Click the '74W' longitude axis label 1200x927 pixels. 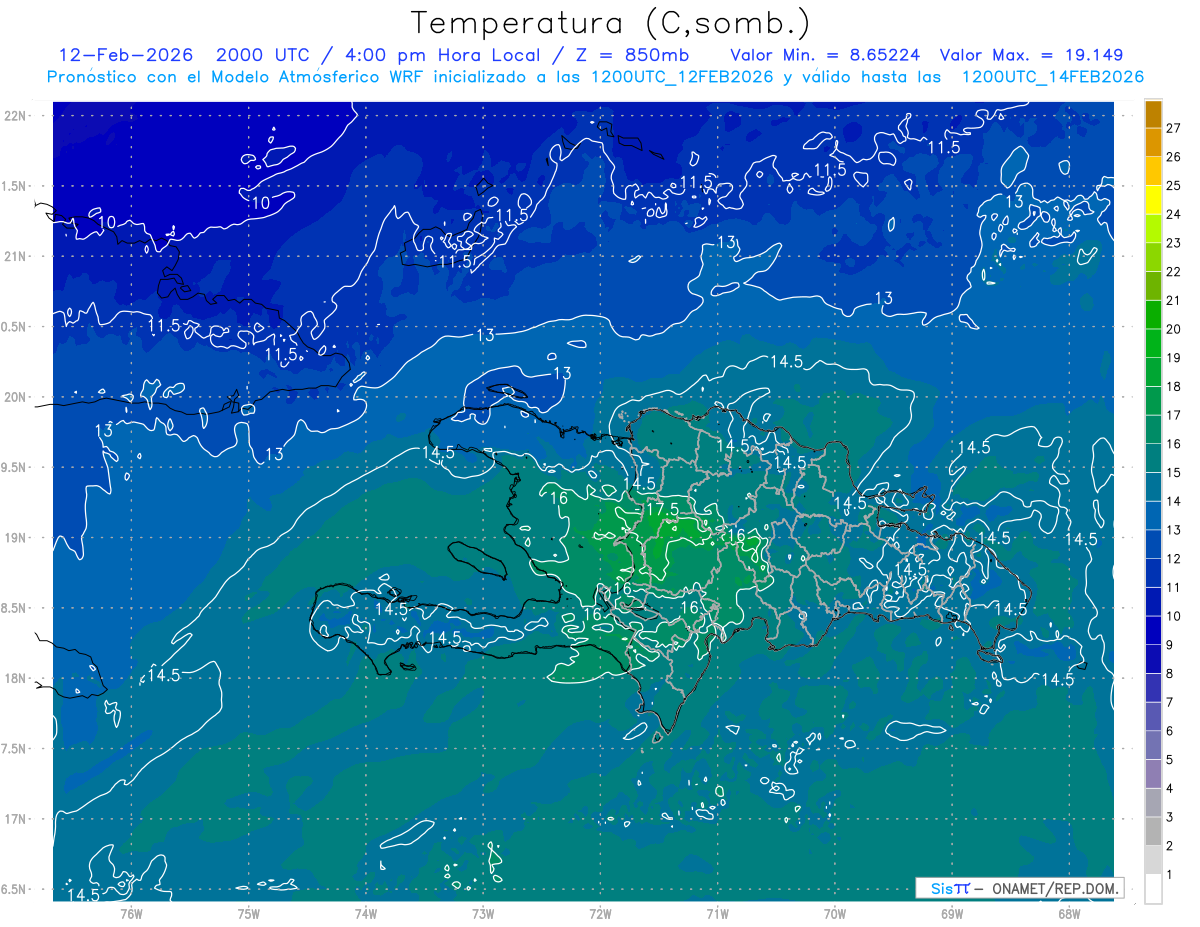tap(366, 914)
